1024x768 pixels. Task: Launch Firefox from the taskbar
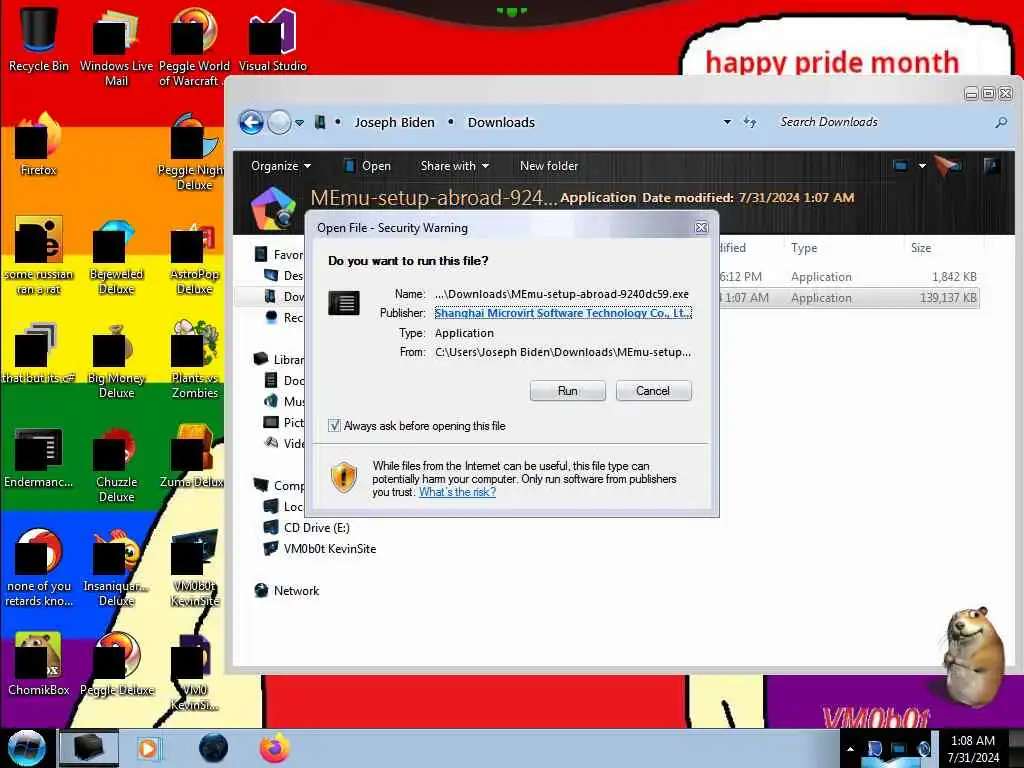(x=274, y=748)
